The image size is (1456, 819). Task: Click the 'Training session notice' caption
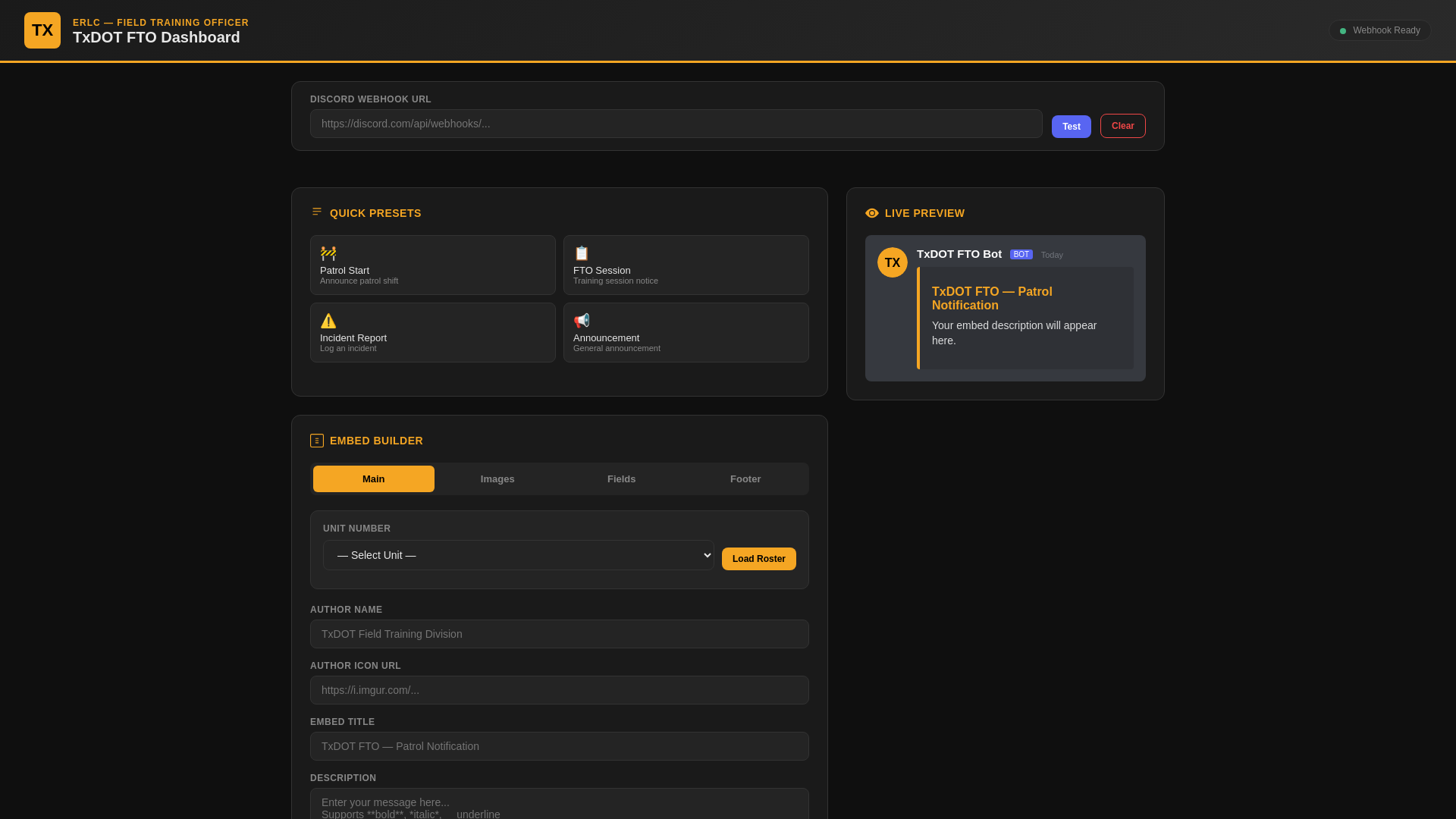[x=616, y=281]
